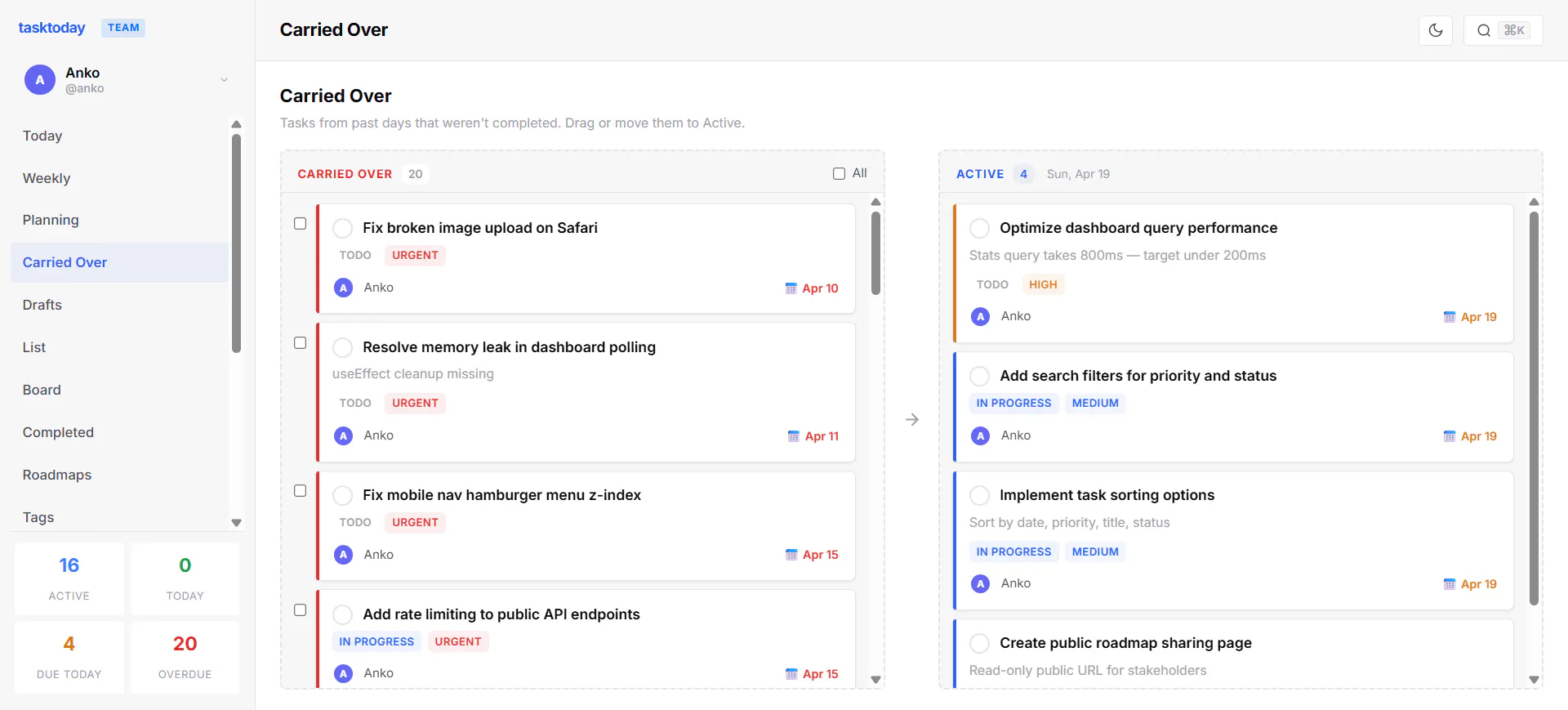The height and width of the screenshot is (710, 1568).
Task: Click the tasktoday logo
Action: tap(51, 28)
